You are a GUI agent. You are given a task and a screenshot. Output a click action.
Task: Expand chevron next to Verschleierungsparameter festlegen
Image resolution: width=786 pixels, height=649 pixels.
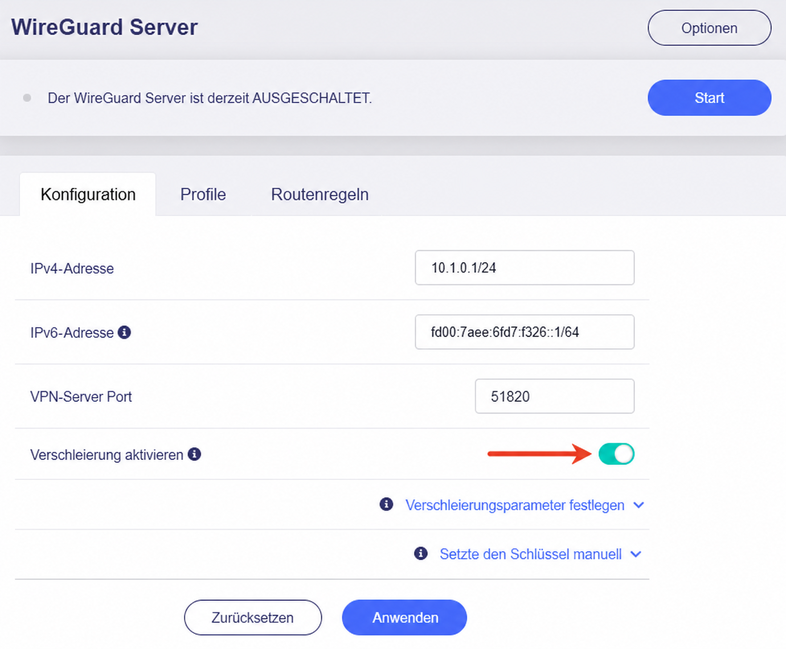click(639, 505)
